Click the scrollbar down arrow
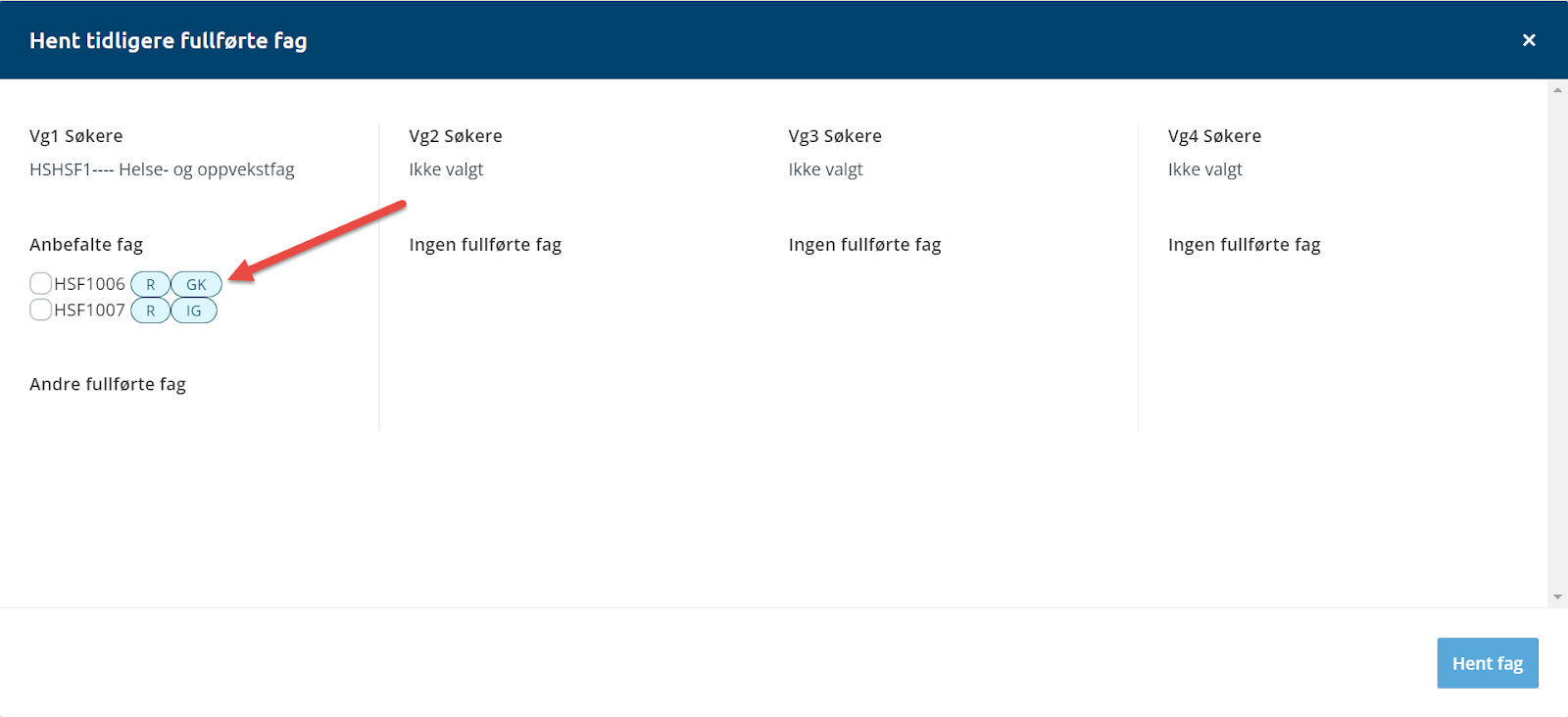Image resolution: width=1568 pixels, height=717 pixels. (1557, 597)
